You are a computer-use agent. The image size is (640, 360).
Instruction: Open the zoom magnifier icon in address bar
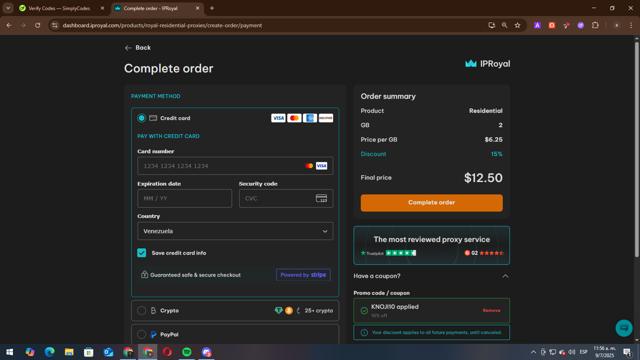click(504, 25)
